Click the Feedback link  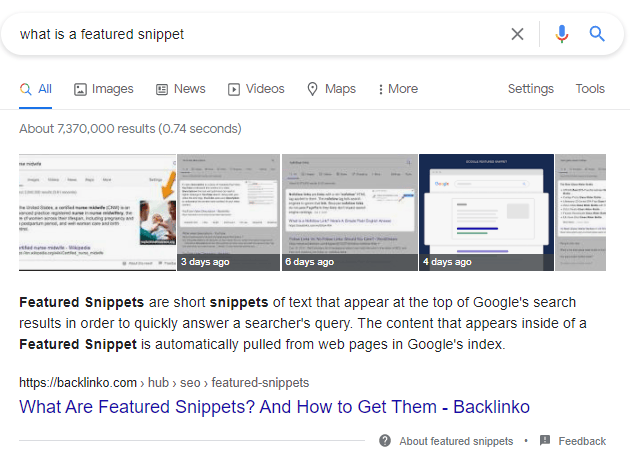(582, 441)
